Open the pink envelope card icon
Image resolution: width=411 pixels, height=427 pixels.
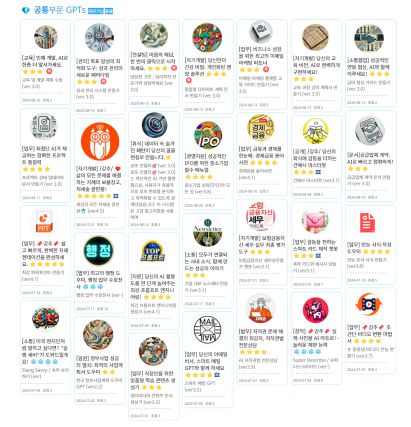click(x=315, y=221)
